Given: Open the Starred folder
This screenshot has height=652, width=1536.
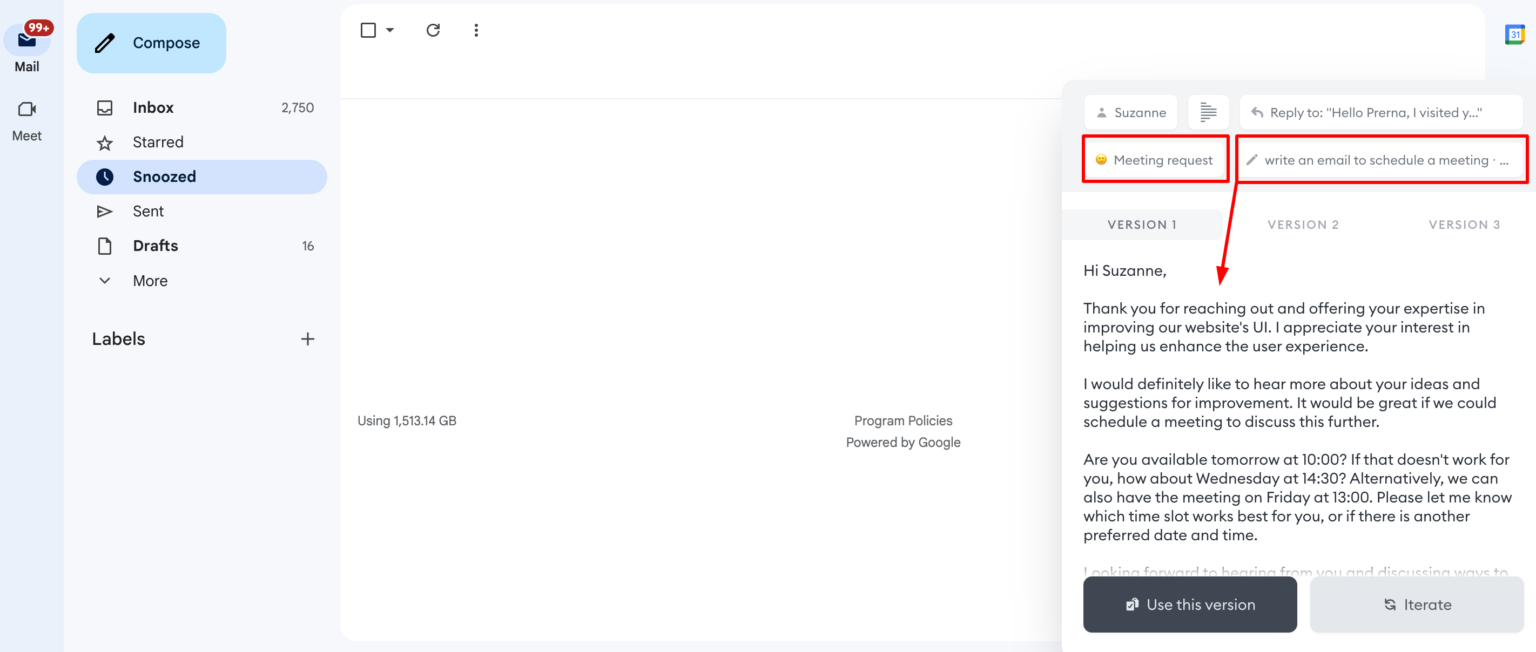Looking at the screenshot, I should click(x=158, y=142).
